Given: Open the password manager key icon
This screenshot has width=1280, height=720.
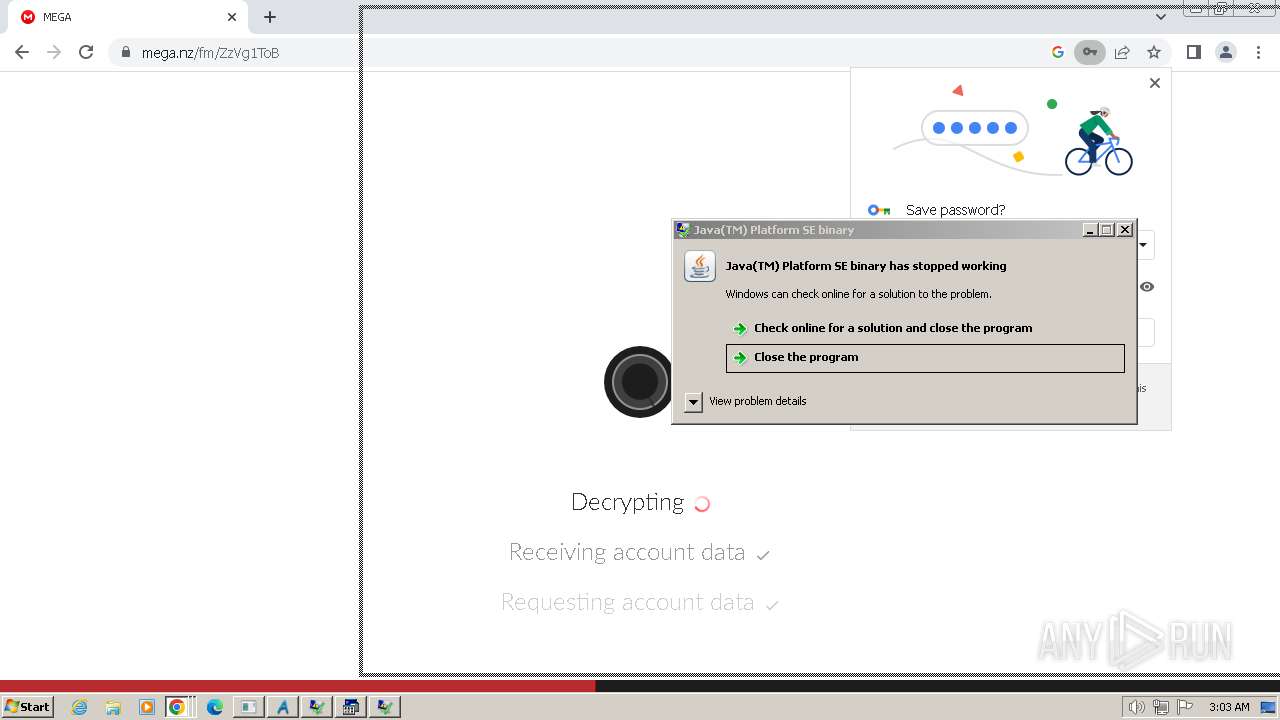Looking at the screenshot, I should 1090,52.
